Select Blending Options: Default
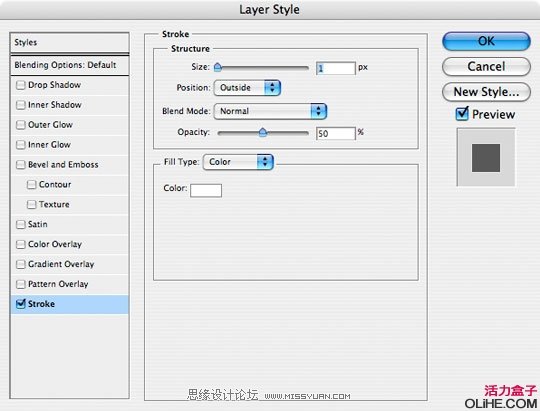This screenshot has width=540, height=411. (70, 65)
